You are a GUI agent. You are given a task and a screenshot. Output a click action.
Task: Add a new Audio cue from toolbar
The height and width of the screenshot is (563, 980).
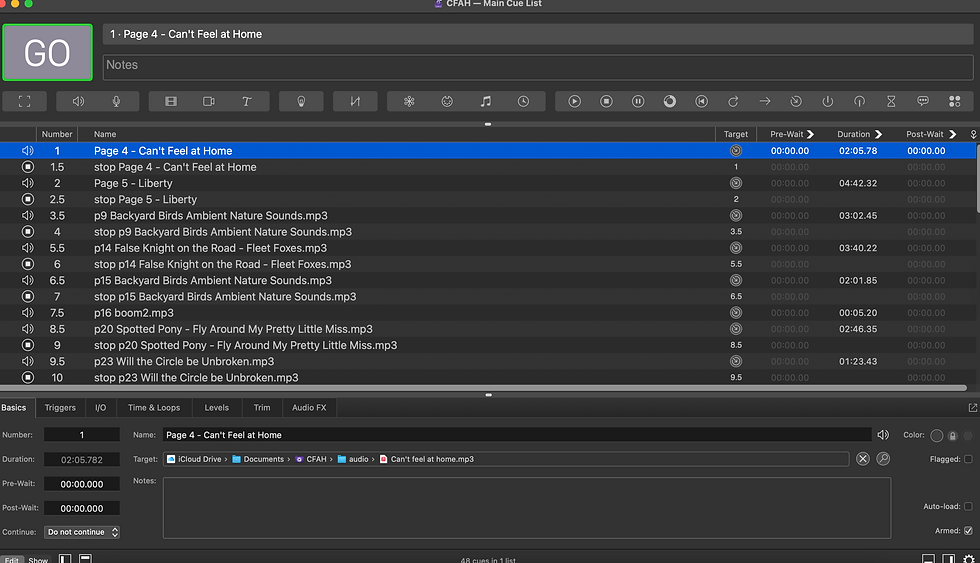pyautogui.click(x=78, y=101)
